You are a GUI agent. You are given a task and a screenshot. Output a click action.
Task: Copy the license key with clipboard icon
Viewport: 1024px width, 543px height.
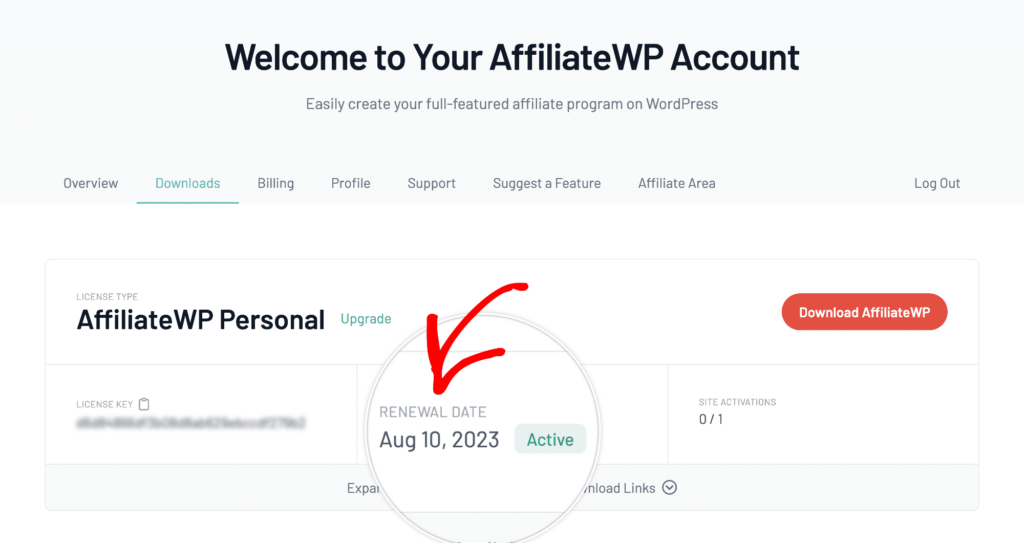coord(144,404)
